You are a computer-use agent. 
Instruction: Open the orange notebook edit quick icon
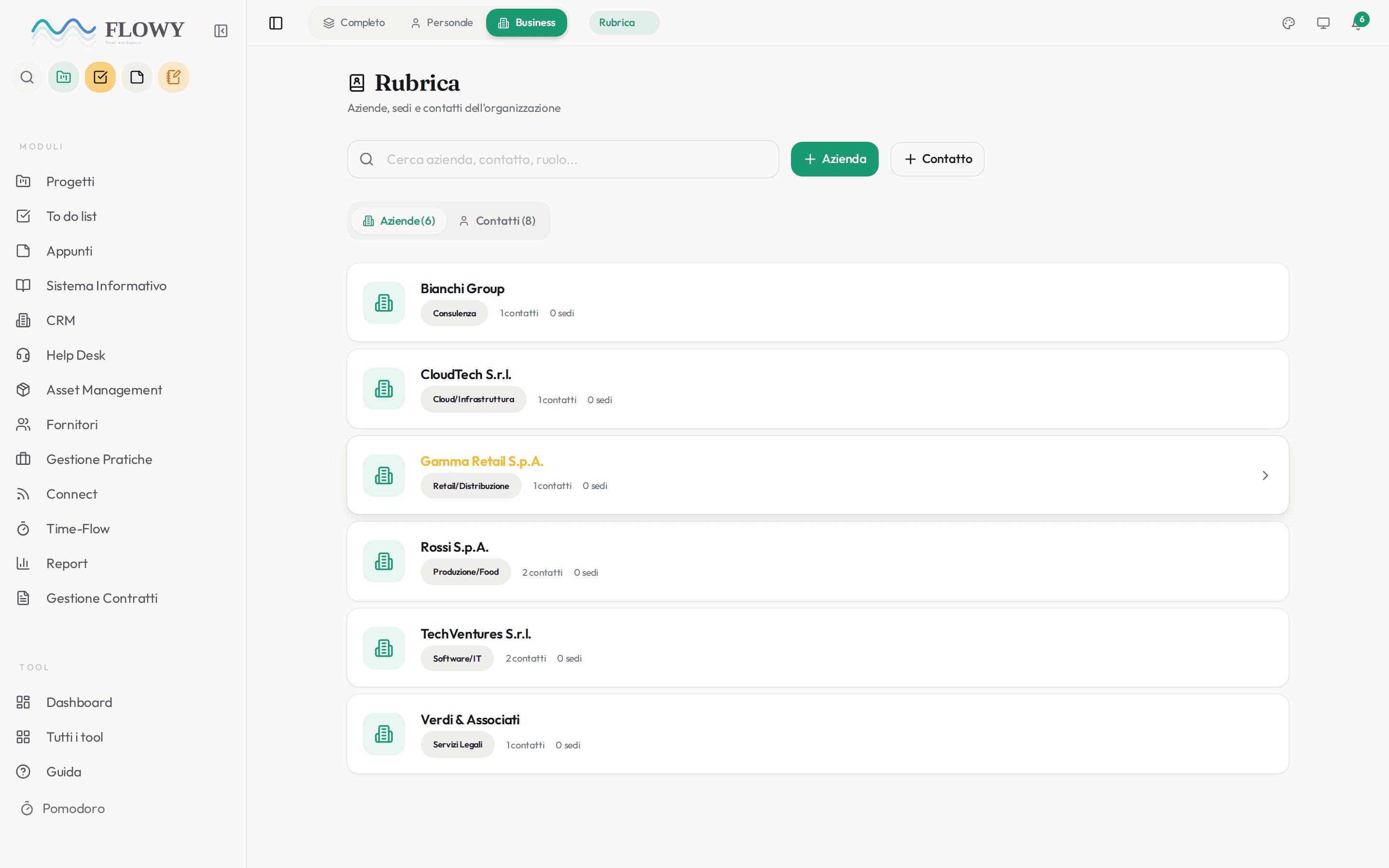click(x=173, y=77)
